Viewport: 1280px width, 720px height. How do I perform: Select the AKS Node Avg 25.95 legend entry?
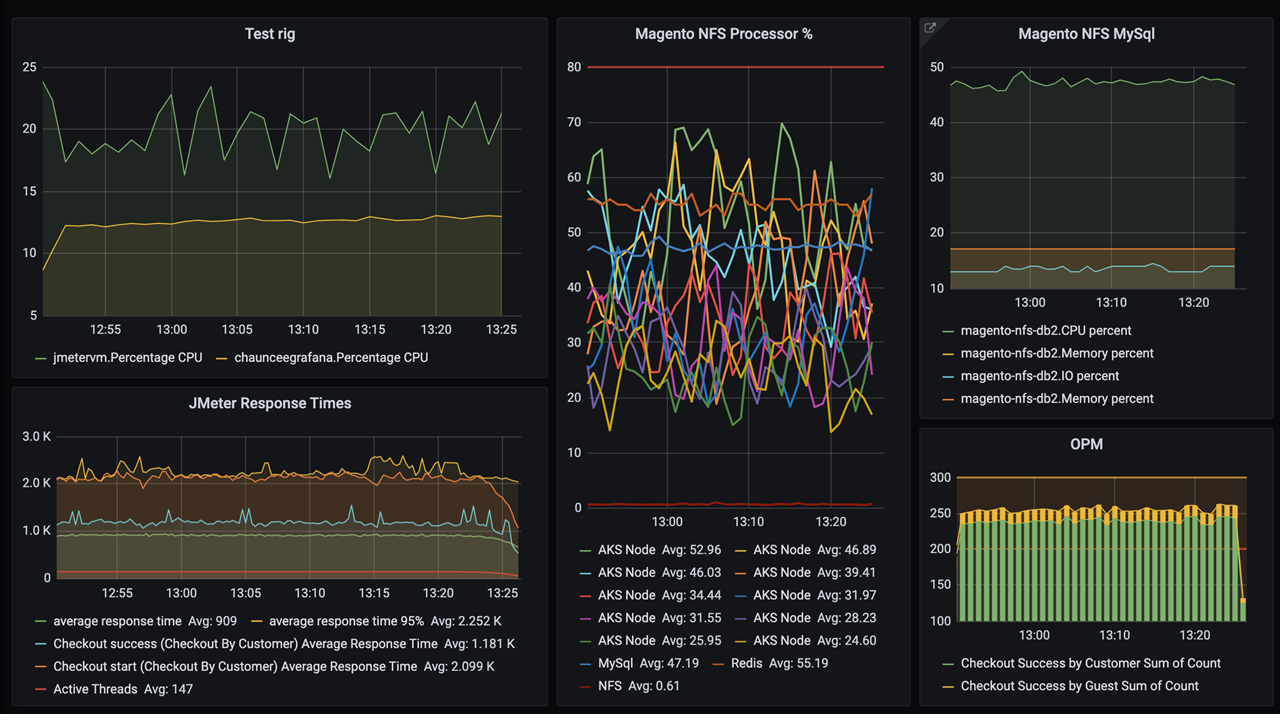click(x=650, y=641)
